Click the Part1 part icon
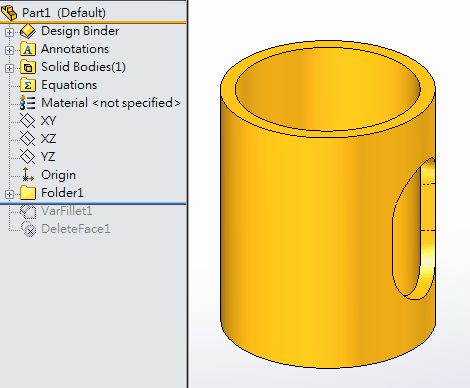Viewport: 470px width, 388px height. [9, 13]
